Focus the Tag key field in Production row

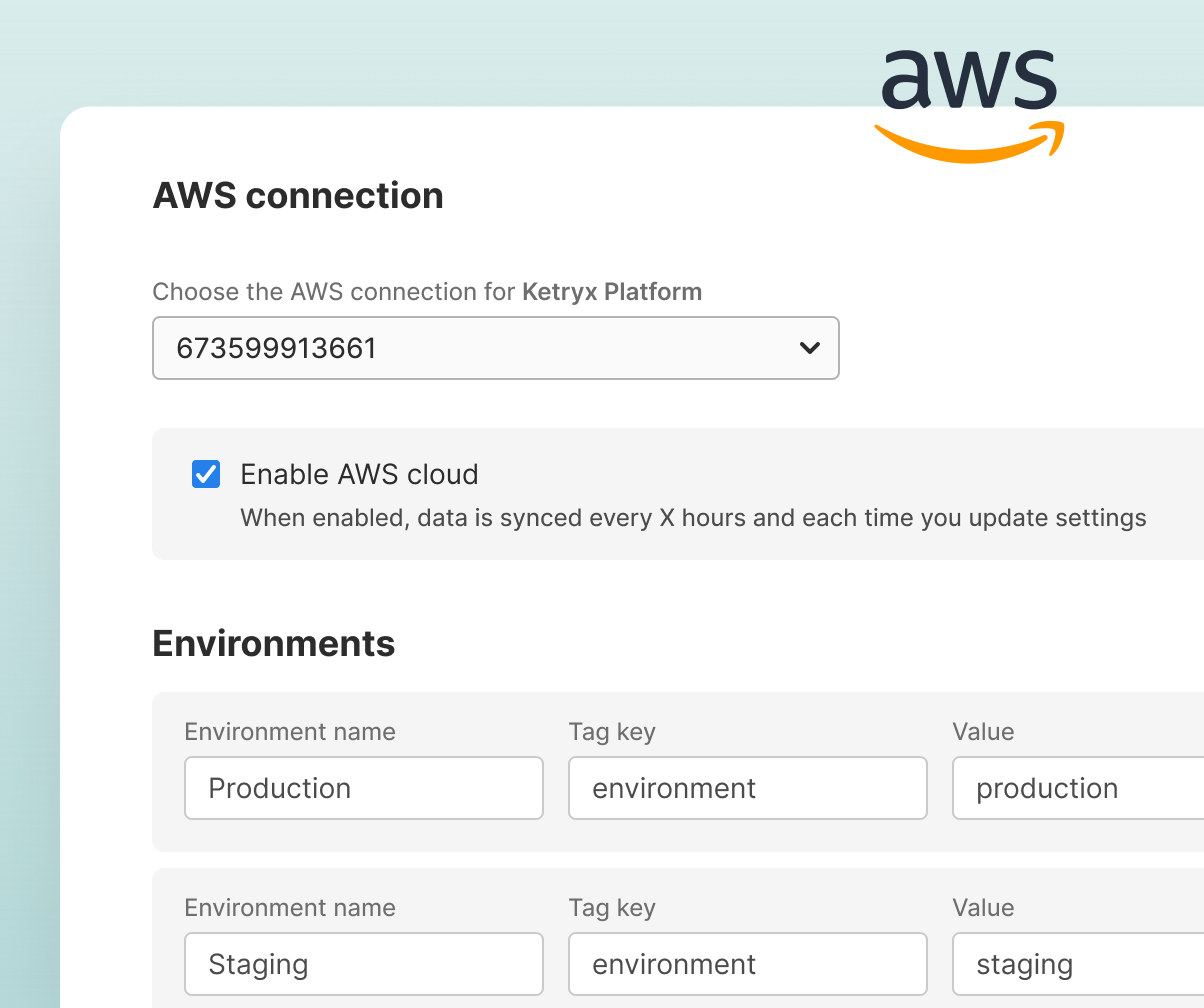(748, 788)
